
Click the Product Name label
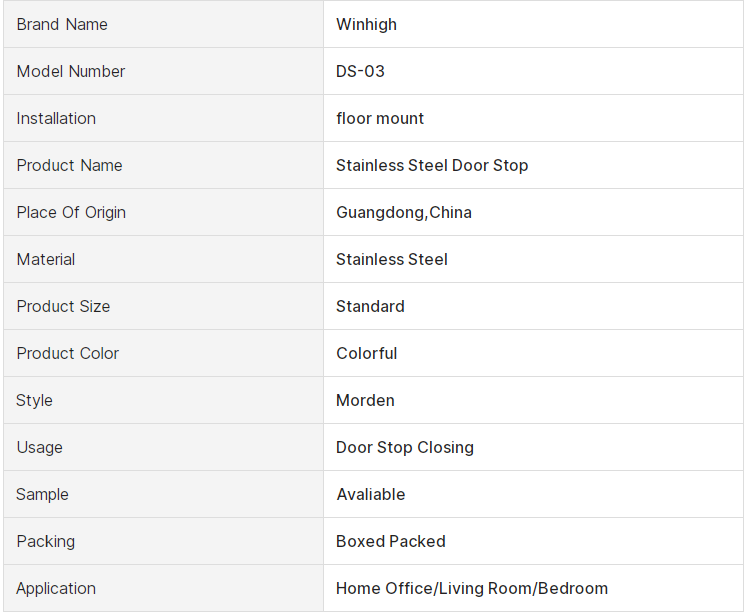coord(69,165)
